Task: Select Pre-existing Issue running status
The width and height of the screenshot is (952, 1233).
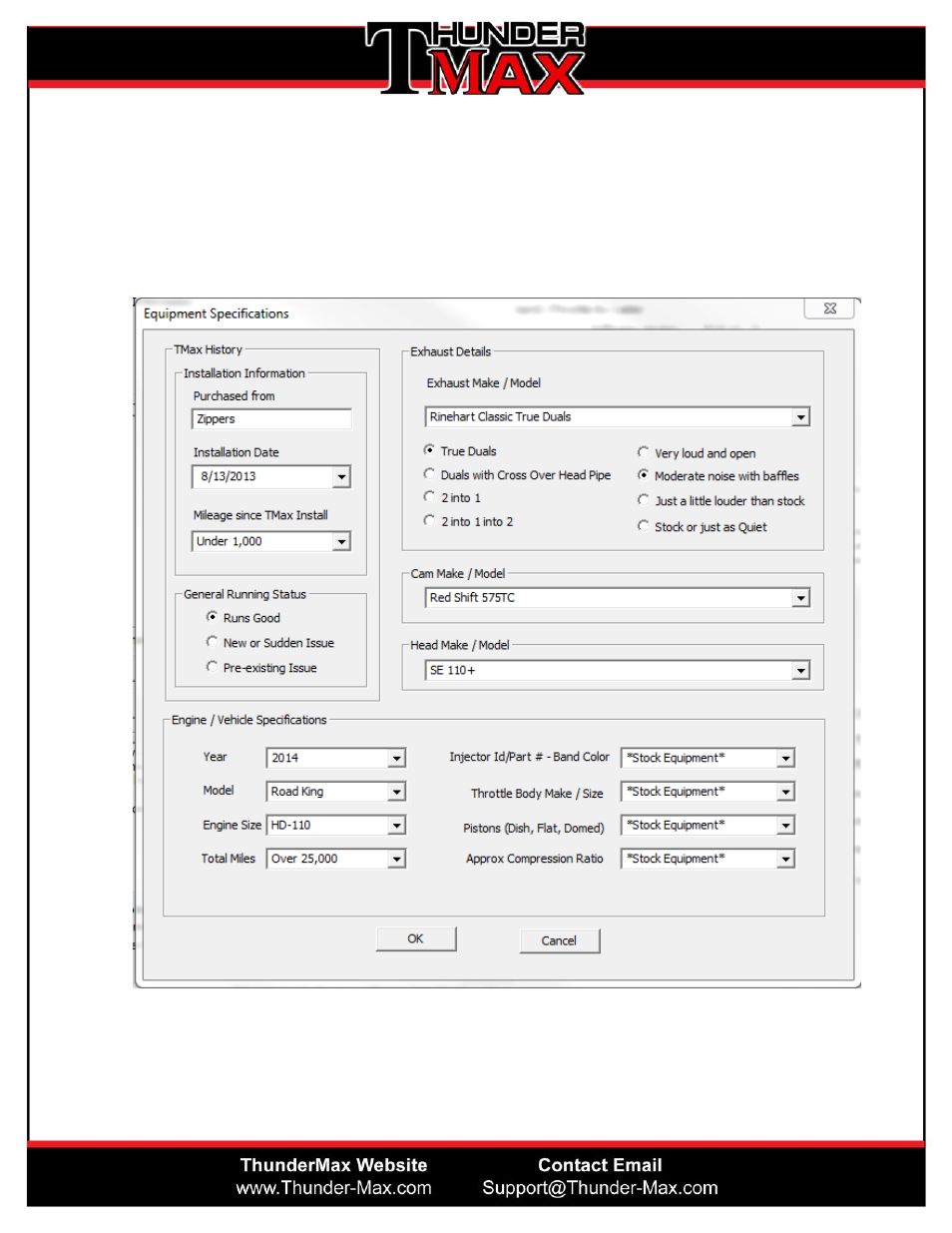Action: click(212, 667)
